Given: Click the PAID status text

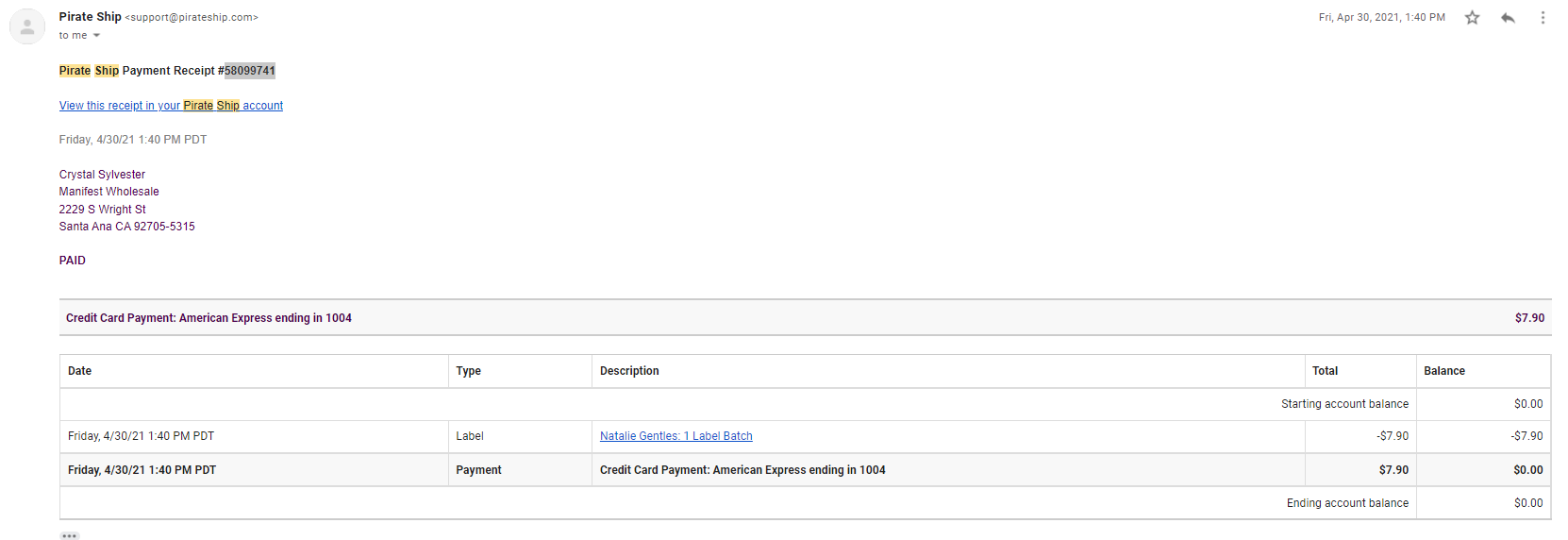Looking at the screenshot, I should click(x=73, y=261).
